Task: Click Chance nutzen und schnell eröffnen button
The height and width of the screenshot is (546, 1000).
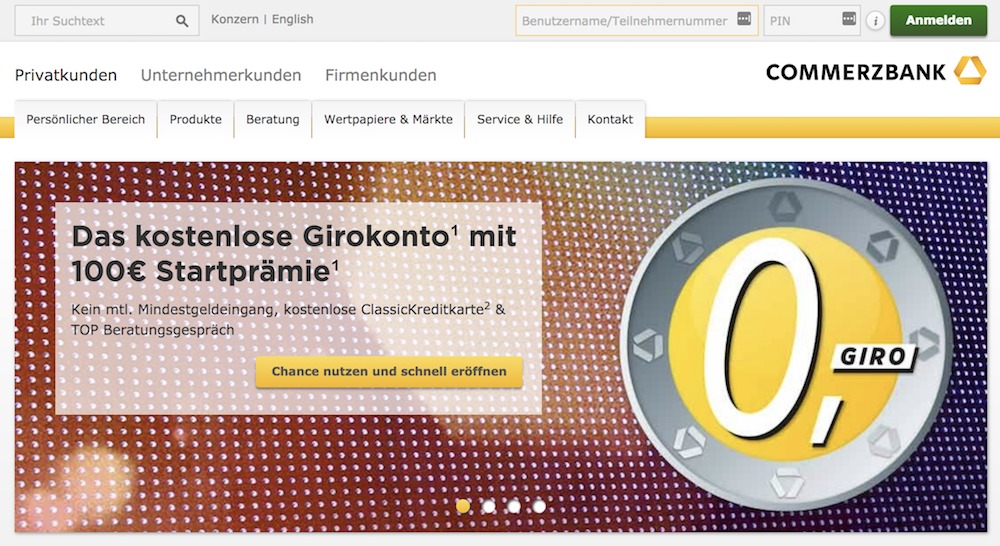Action: coord(389,372)
